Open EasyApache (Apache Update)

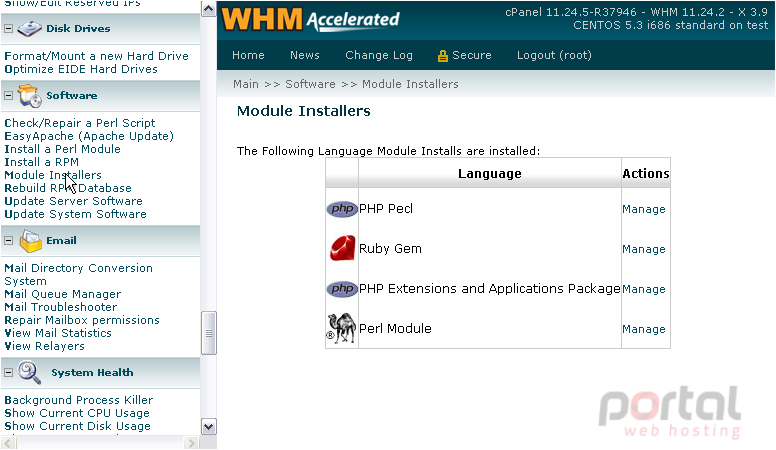pyautogui.click(x=89, y=136)
